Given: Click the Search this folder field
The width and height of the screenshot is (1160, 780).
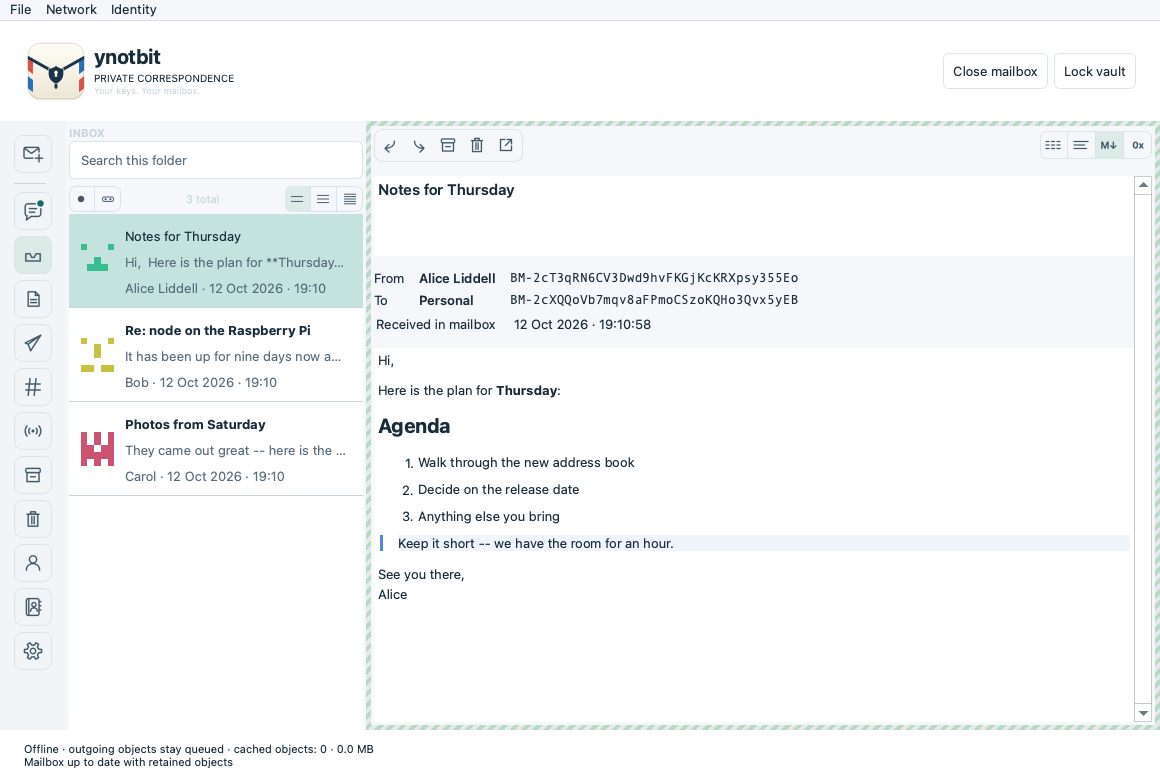Looking at the screenshot, I should [x=215, y=161].
